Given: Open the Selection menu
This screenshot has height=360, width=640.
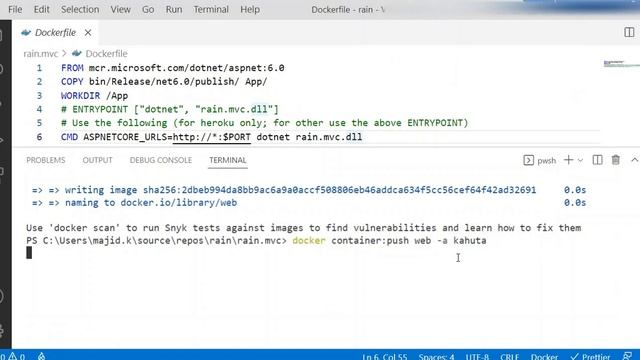Looking at the screenshot, I should (x=80, y=9).
